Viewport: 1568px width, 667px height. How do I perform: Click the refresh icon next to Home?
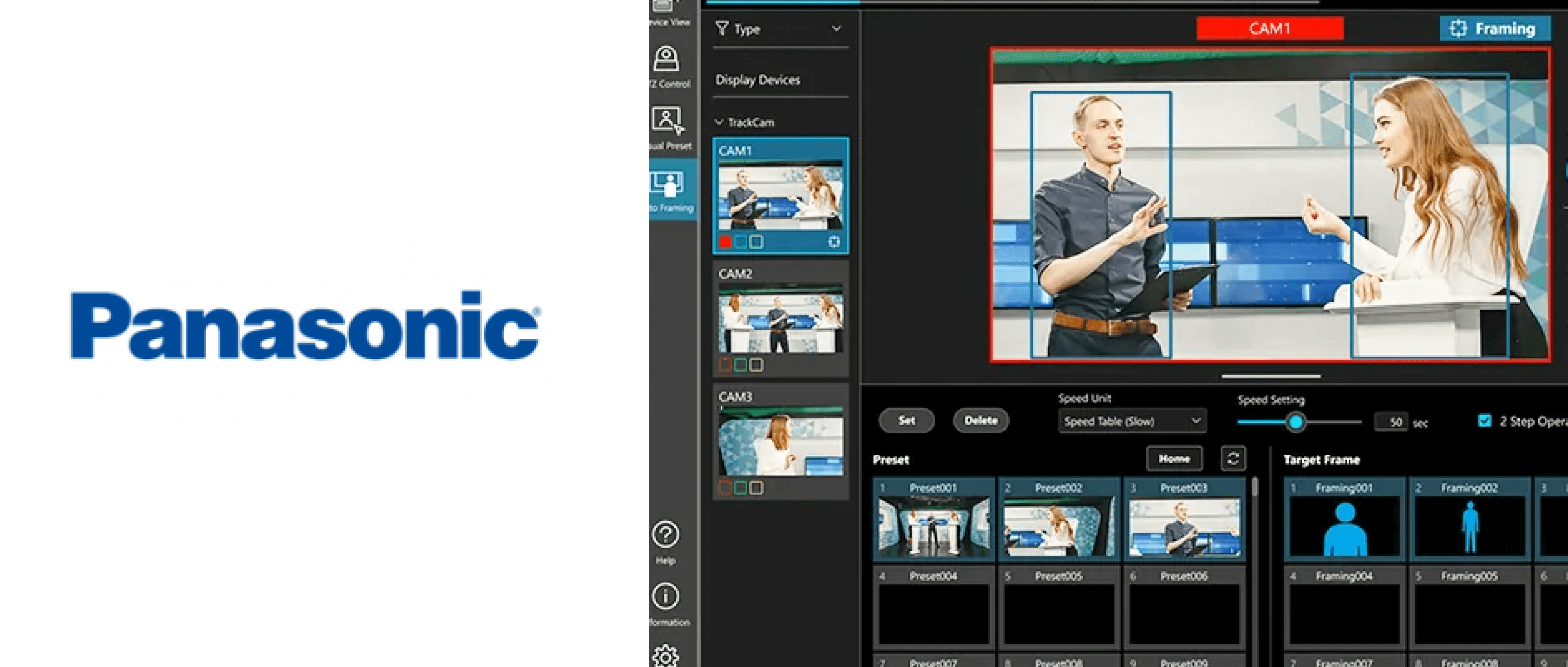point(1233,459)
